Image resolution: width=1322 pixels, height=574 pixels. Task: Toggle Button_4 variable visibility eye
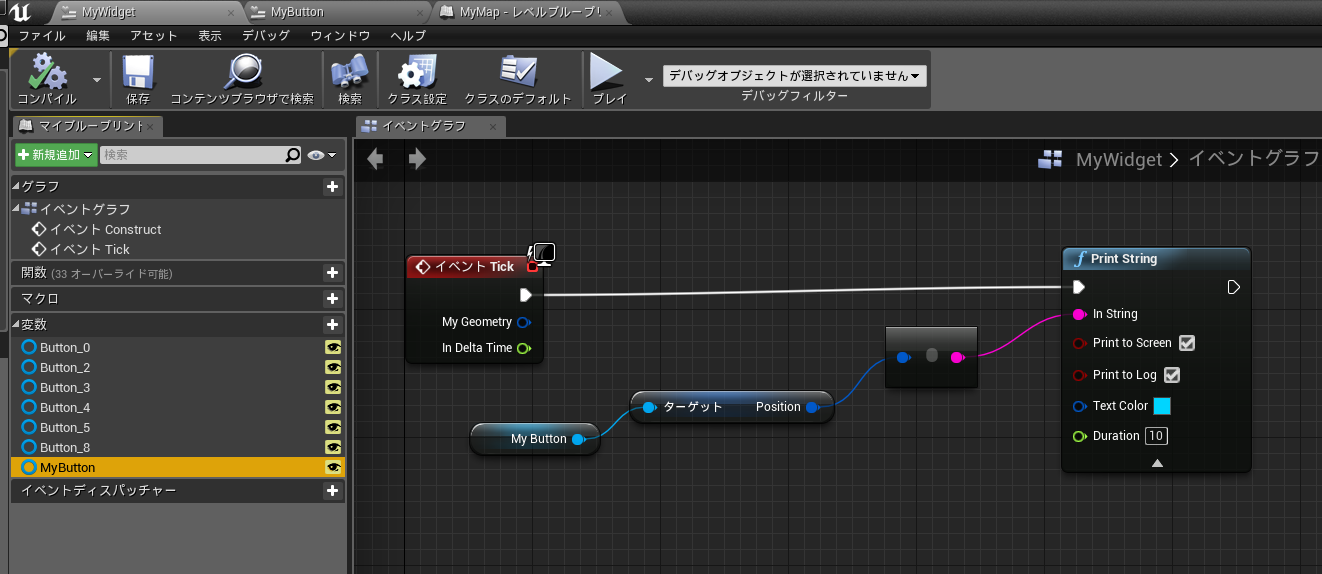(333, 407)
